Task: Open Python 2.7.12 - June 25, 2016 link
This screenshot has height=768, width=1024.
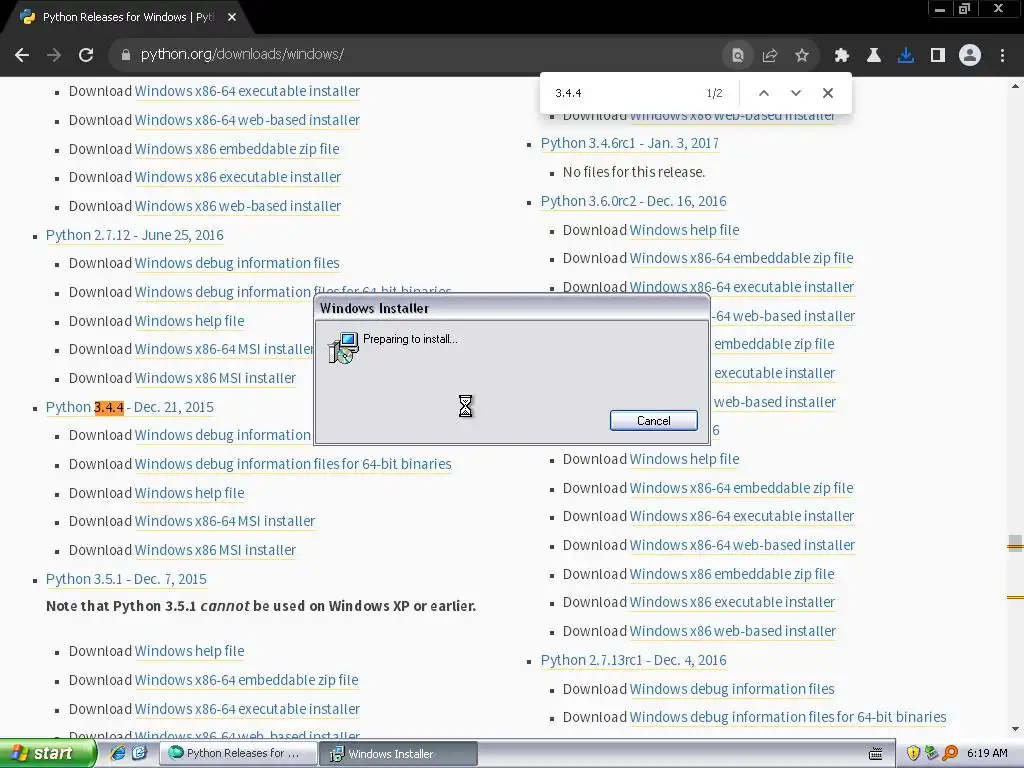Action: click(135, 235)
